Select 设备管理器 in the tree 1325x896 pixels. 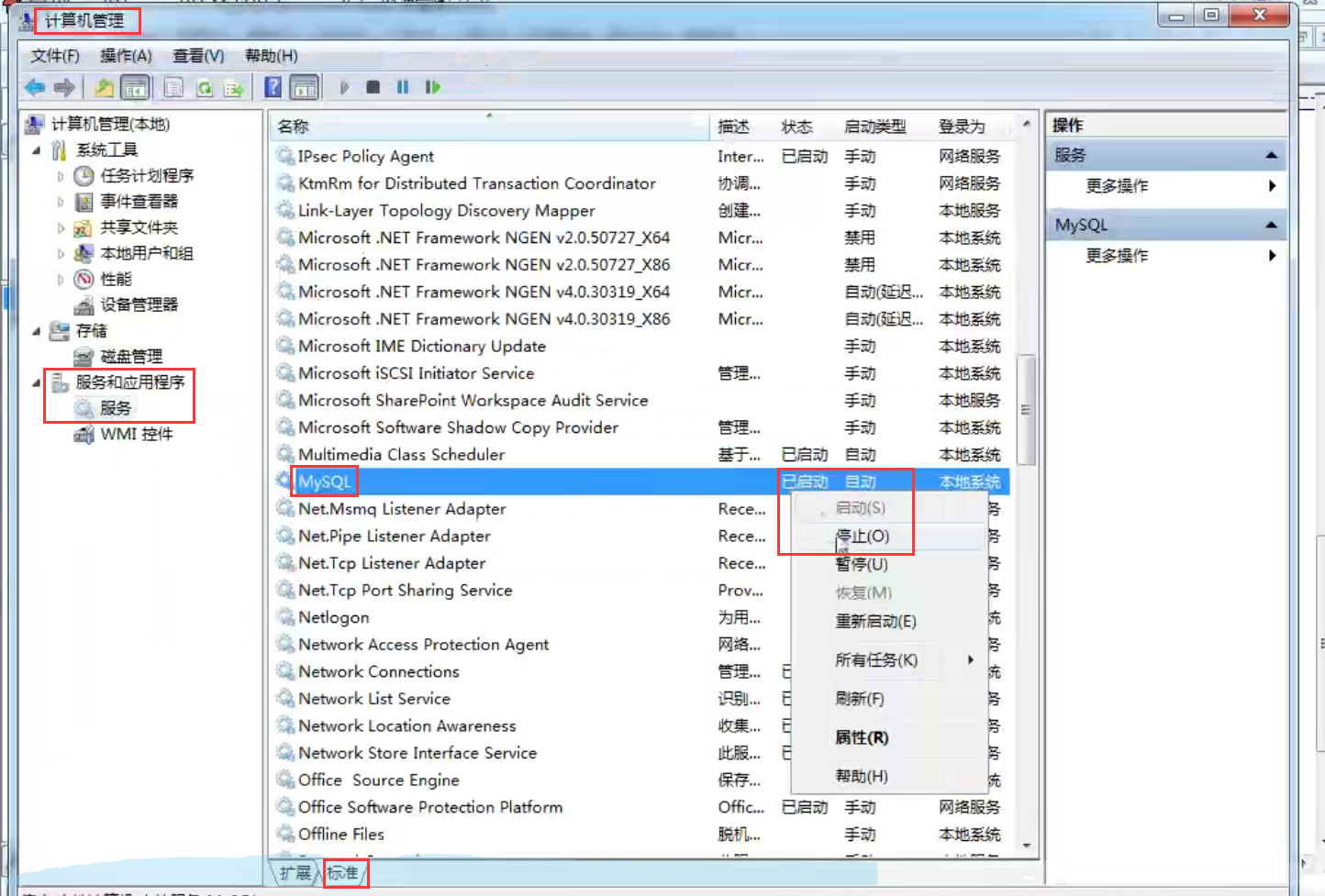[139, 304]
